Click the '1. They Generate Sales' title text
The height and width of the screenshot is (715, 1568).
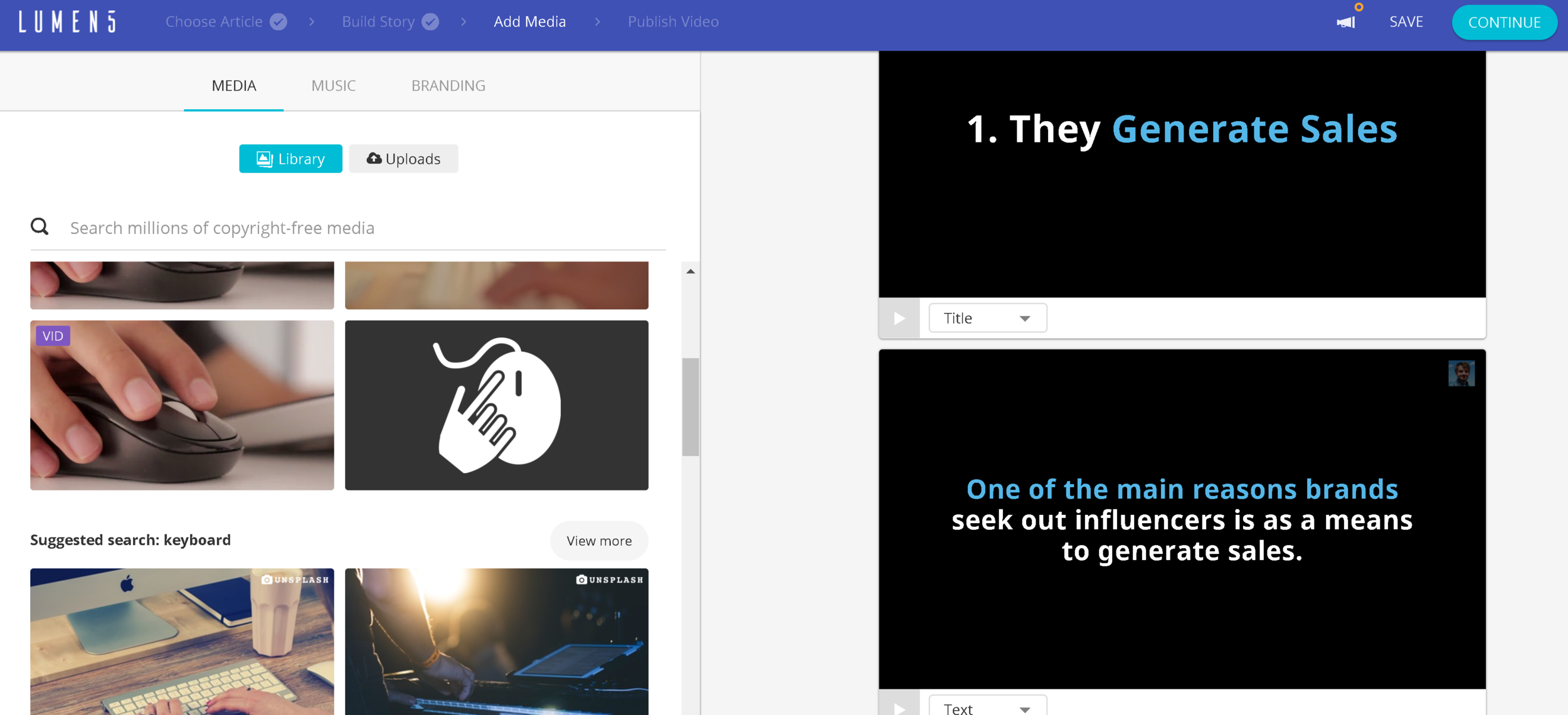tap(1182, 129)
